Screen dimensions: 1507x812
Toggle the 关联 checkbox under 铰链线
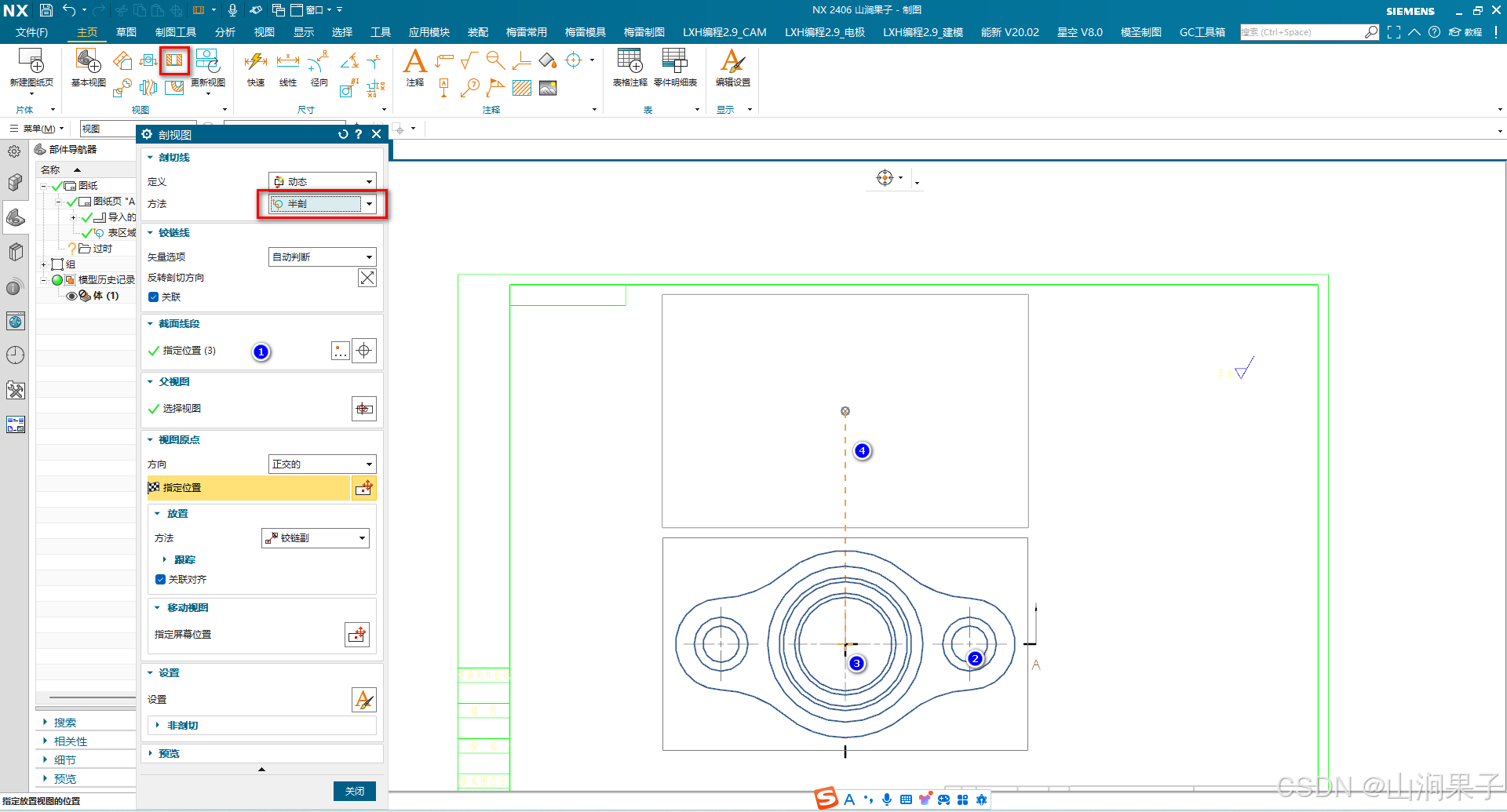pos(153,297)
